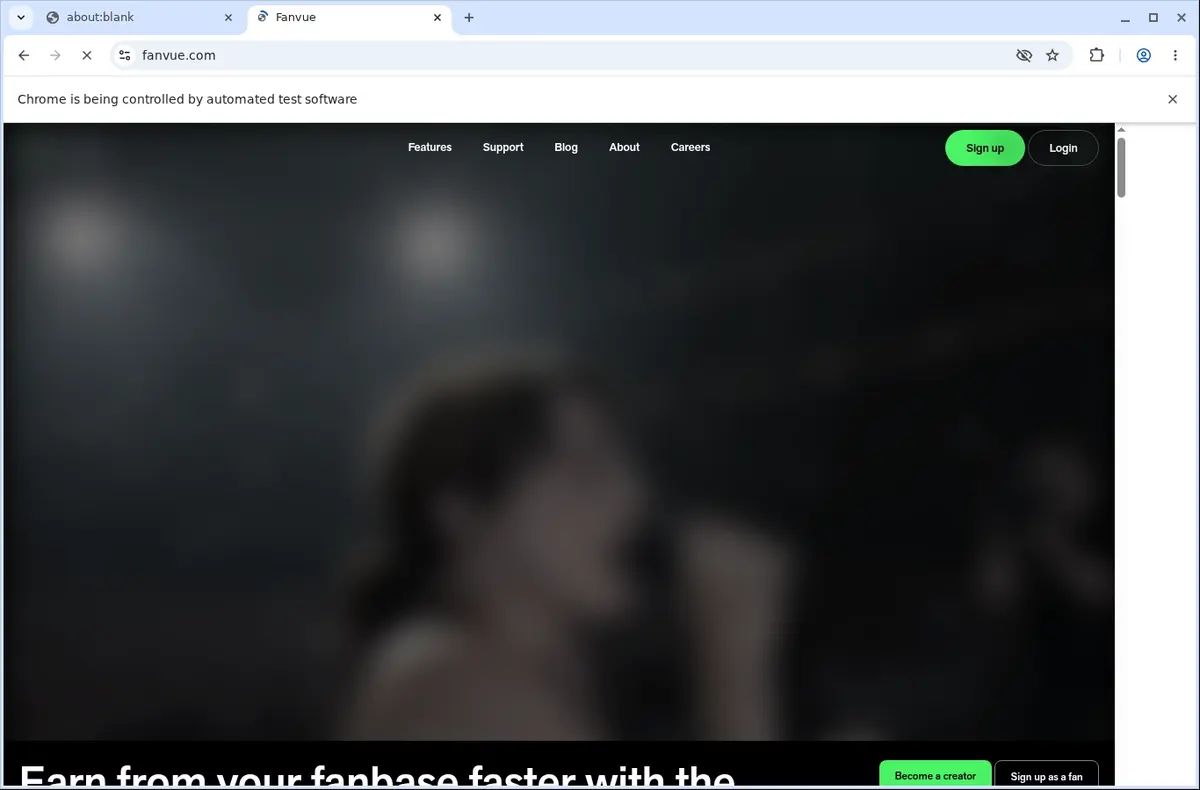Click the scrollbar up arrow
Viewport: 1200px width, 790px height.
point(1121,129)
